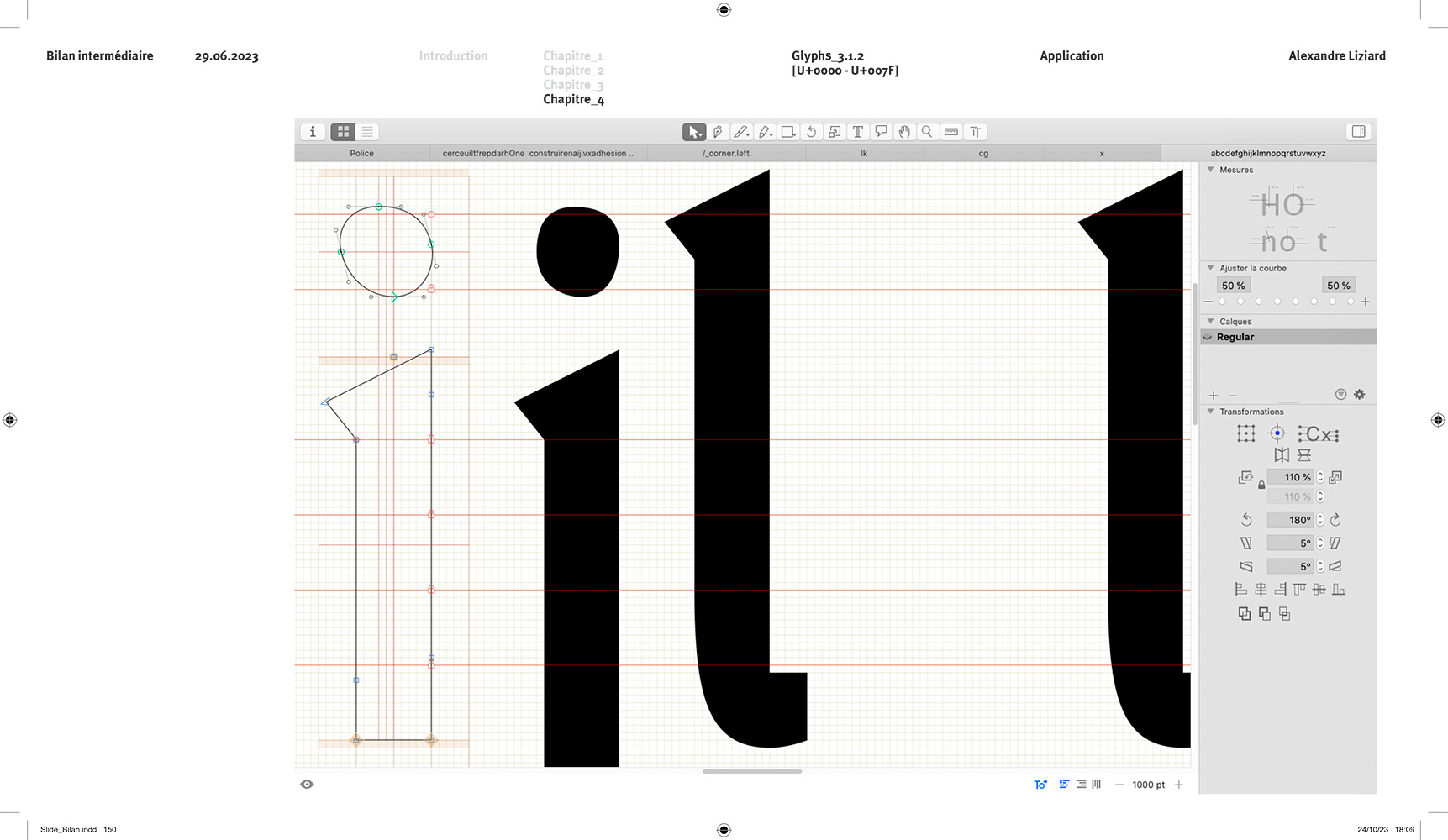Toggle the right sidebar panel
Image resolution: width=1448 pixels, height=840 pixels.
(x=1358, y=132)
